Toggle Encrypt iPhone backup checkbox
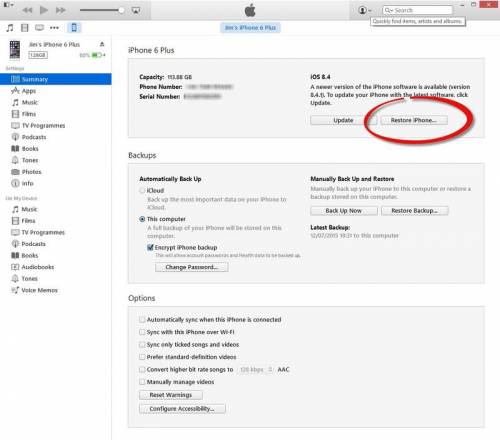The height and width of the screenshot is (440, 500). click(x=150, y=247)
